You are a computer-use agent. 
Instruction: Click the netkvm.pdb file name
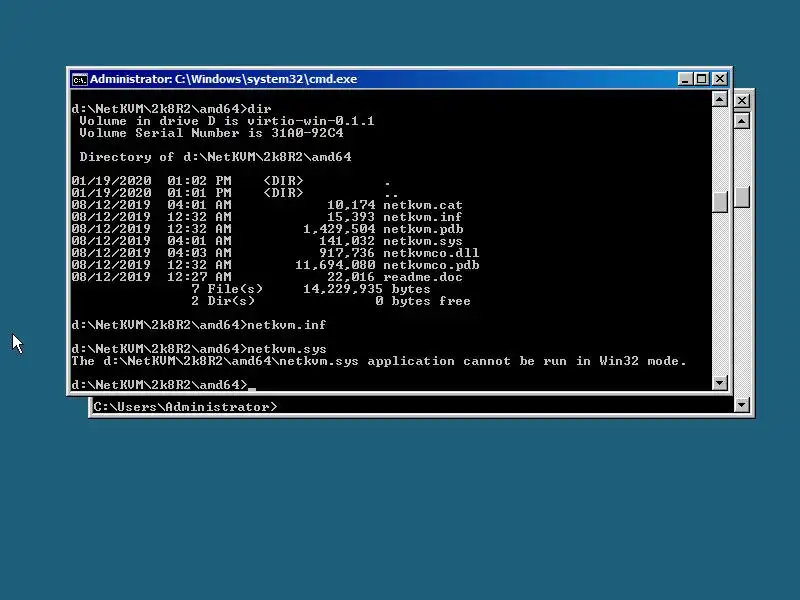pyautogui.click(x=423, y=229)
